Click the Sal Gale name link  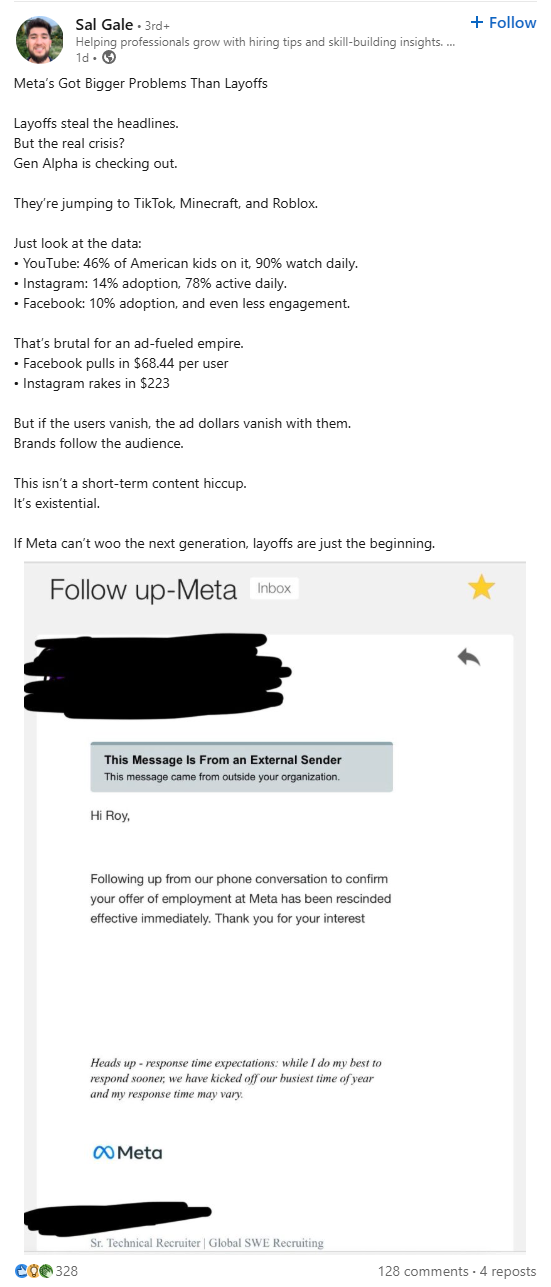tap(105, 23)
